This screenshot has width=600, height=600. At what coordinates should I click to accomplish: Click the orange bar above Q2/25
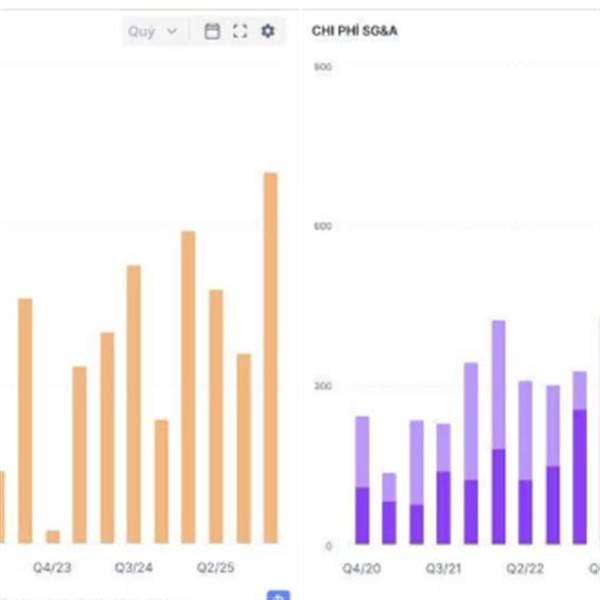(216, 416)
